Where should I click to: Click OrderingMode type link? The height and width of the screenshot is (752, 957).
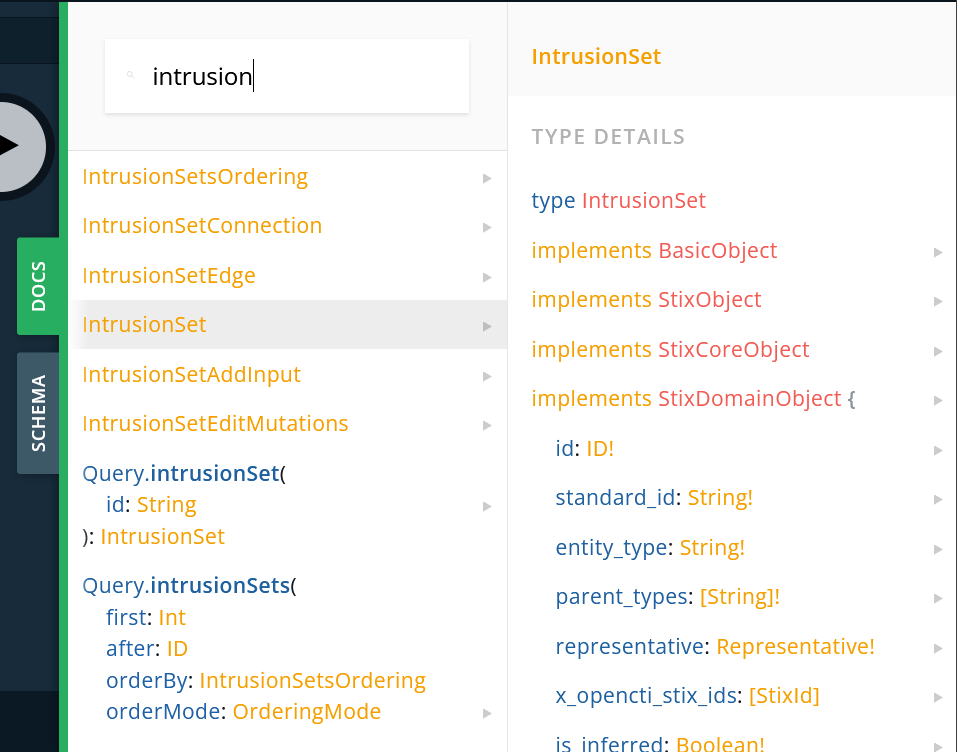[306, 712]
